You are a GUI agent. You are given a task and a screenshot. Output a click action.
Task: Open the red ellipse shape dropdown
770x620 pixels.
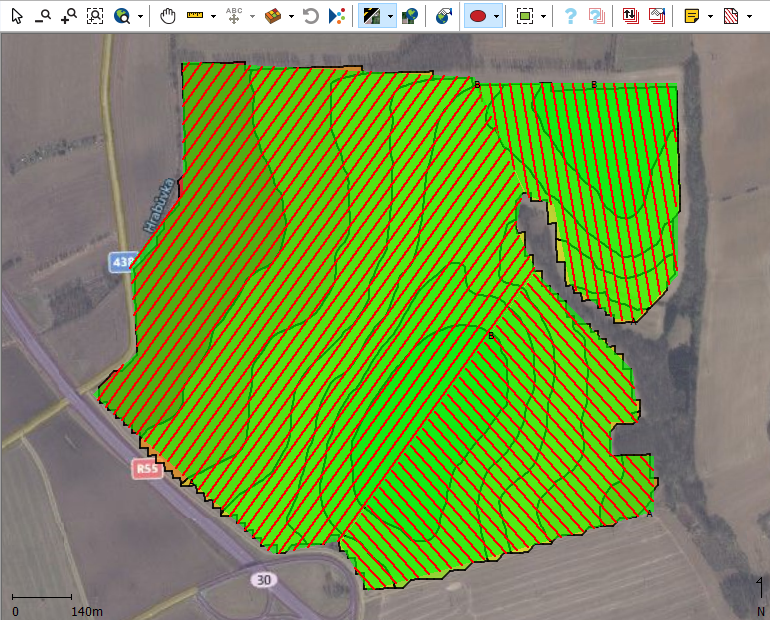[x=496, y=17]
